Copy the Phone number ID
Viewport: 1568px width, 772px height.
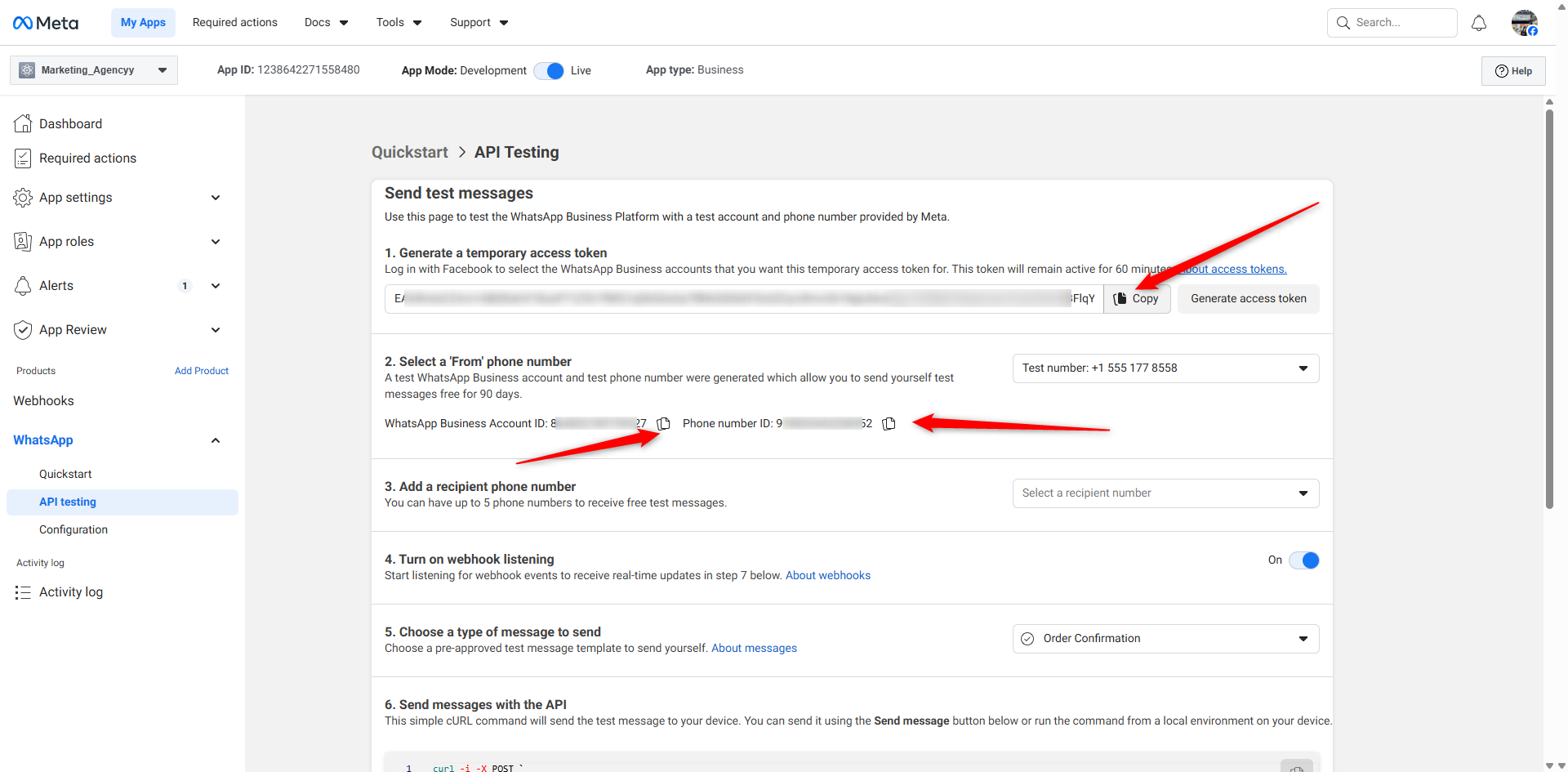[889, 423]
